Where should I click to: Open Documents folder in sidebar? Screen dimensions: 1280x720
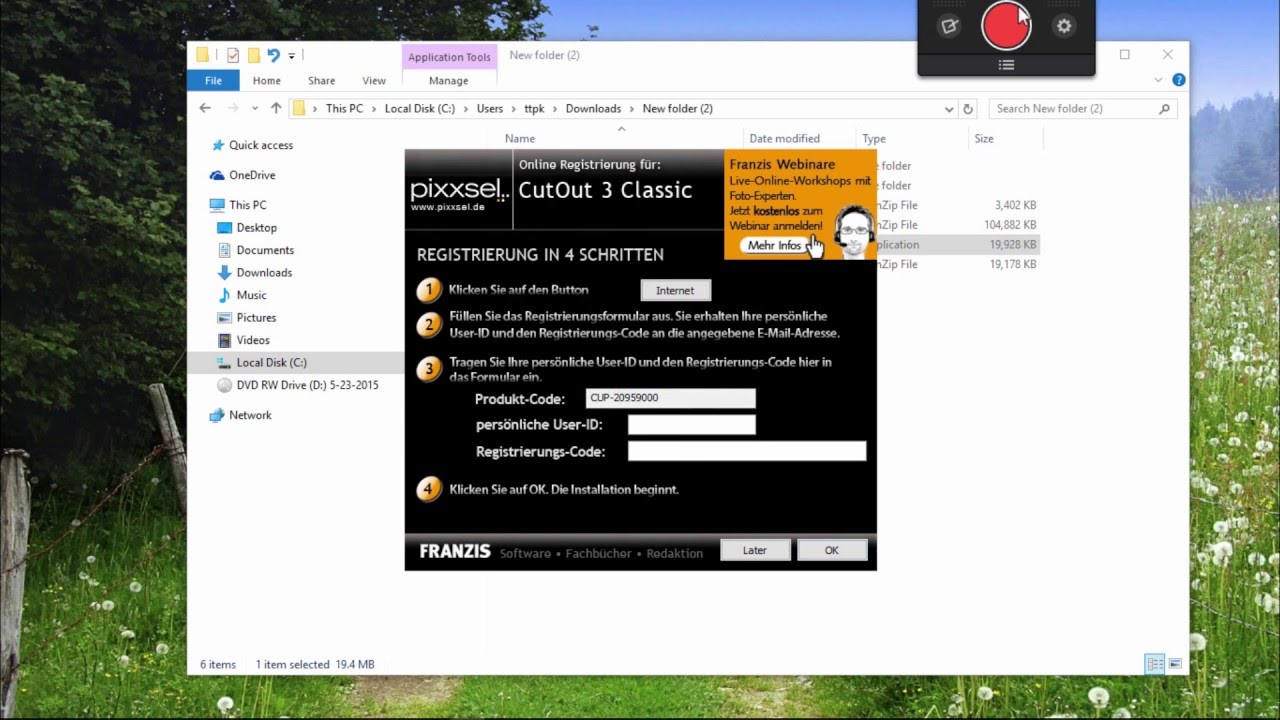(265, 250)
